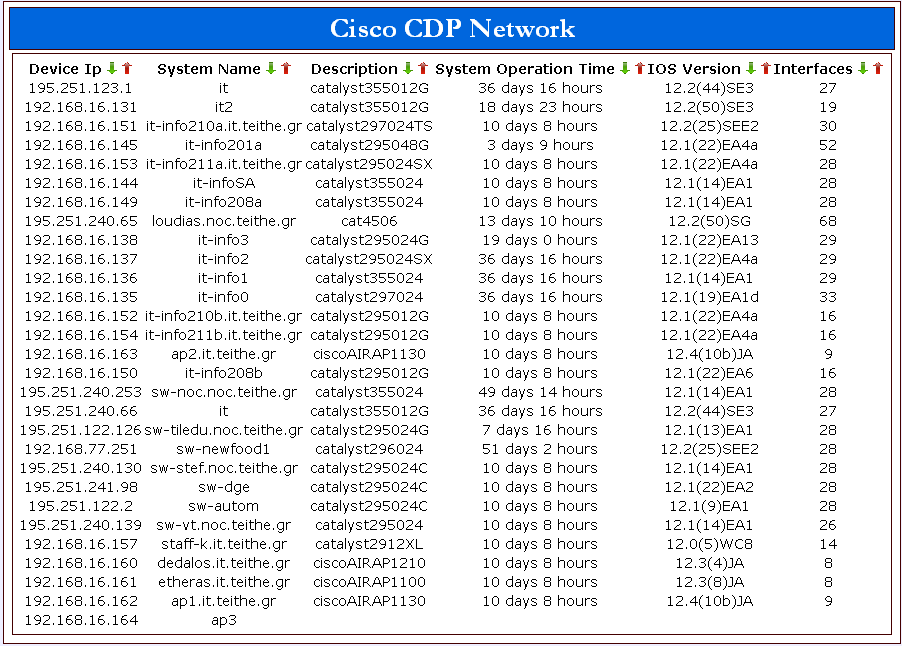
Task: Click interface count 68
Action: click(x=828, y=221)
